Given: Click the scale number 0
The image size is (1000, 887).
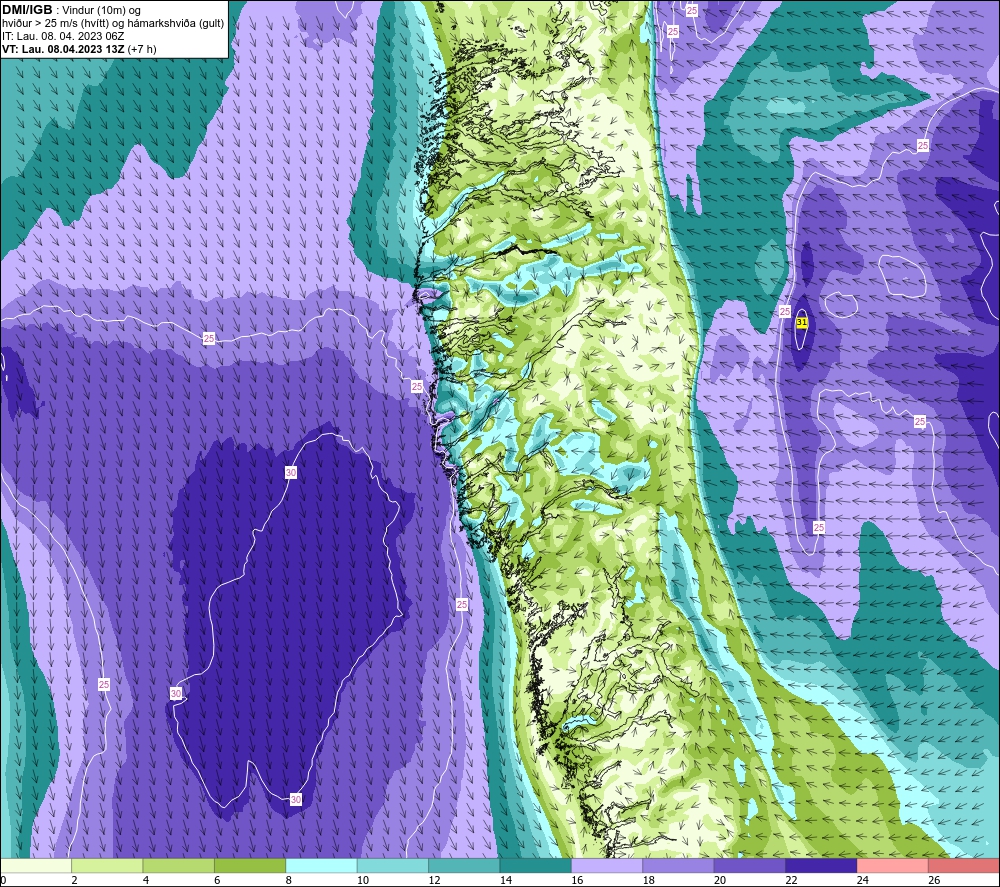Looking at the screenshot, I should (3, 880).
